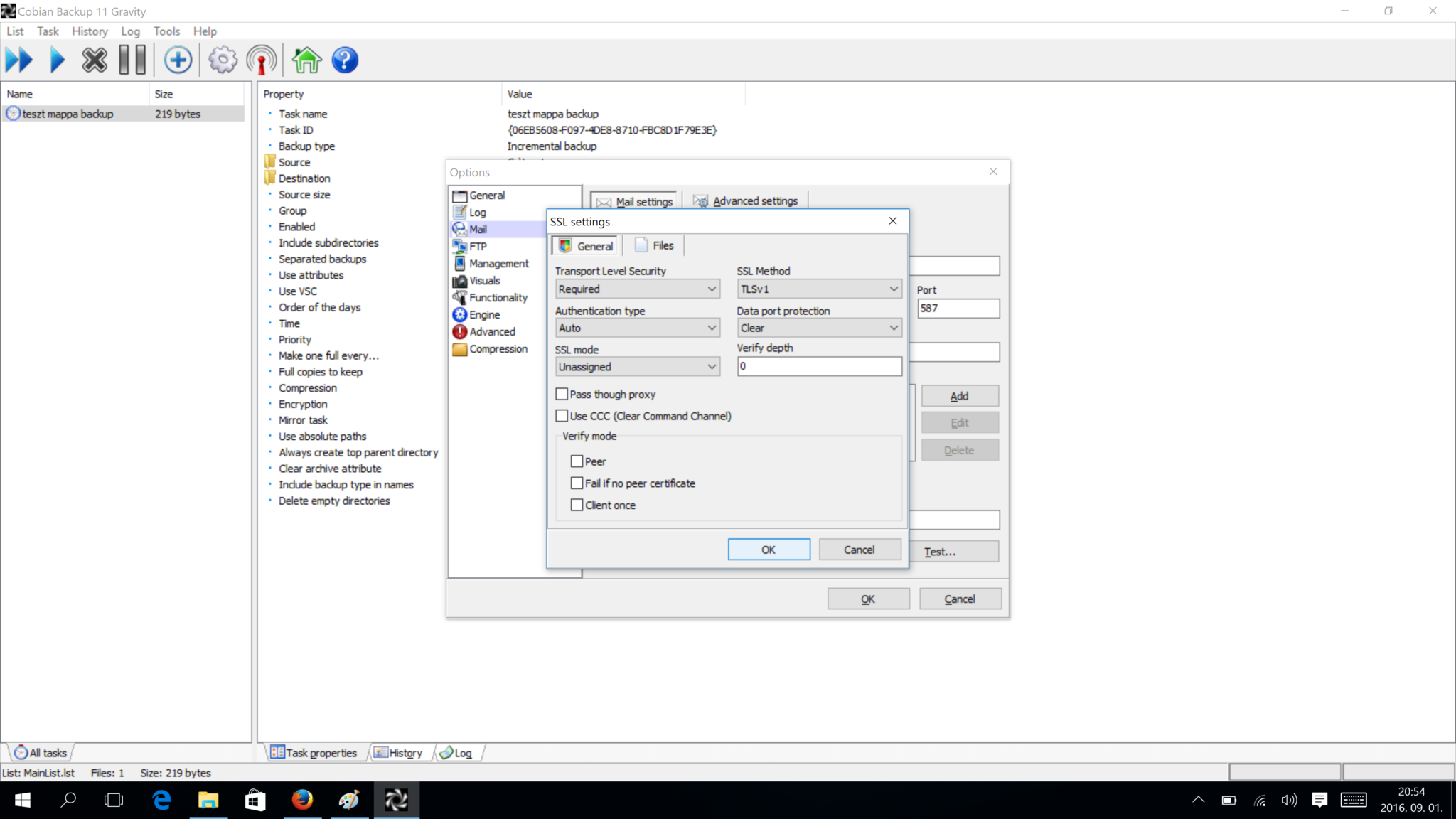Select the Compression section in Options

tap(498, 348)
